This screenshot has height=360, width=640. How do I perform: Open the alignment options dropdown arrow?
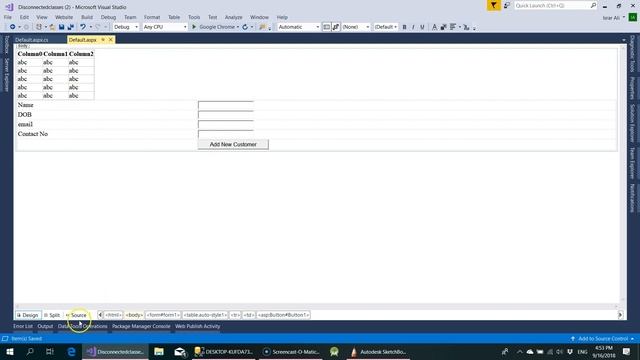tap(460, 27)
